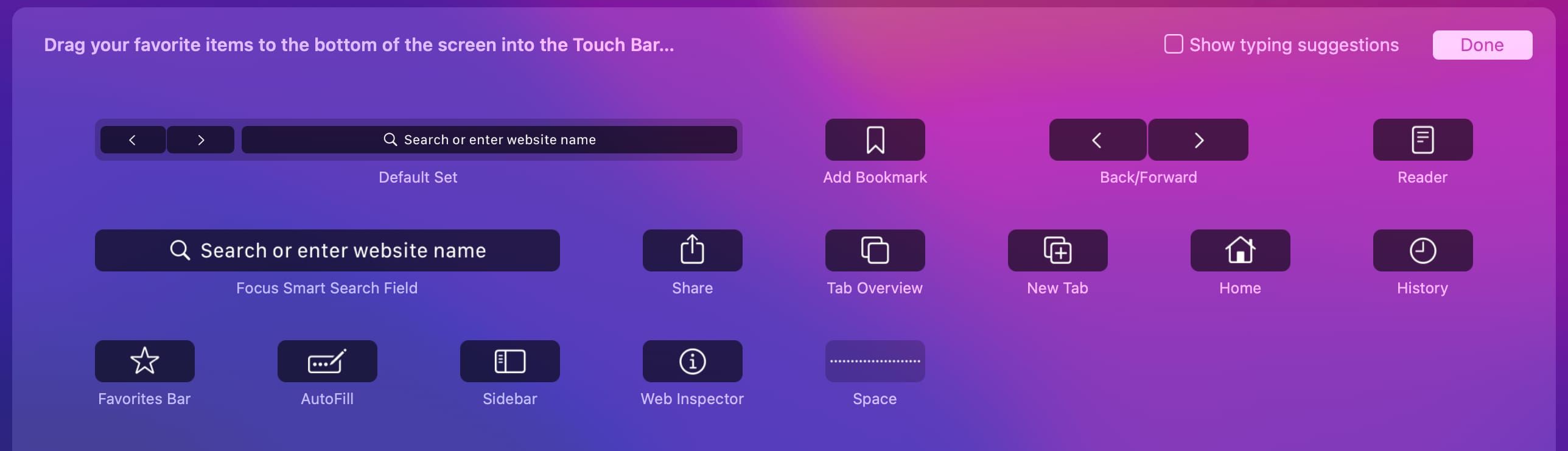The image size is (1568, 451).
Task: Click the Show typing suggestions label
Action: pyautogui.click(x=1294, y=45)
